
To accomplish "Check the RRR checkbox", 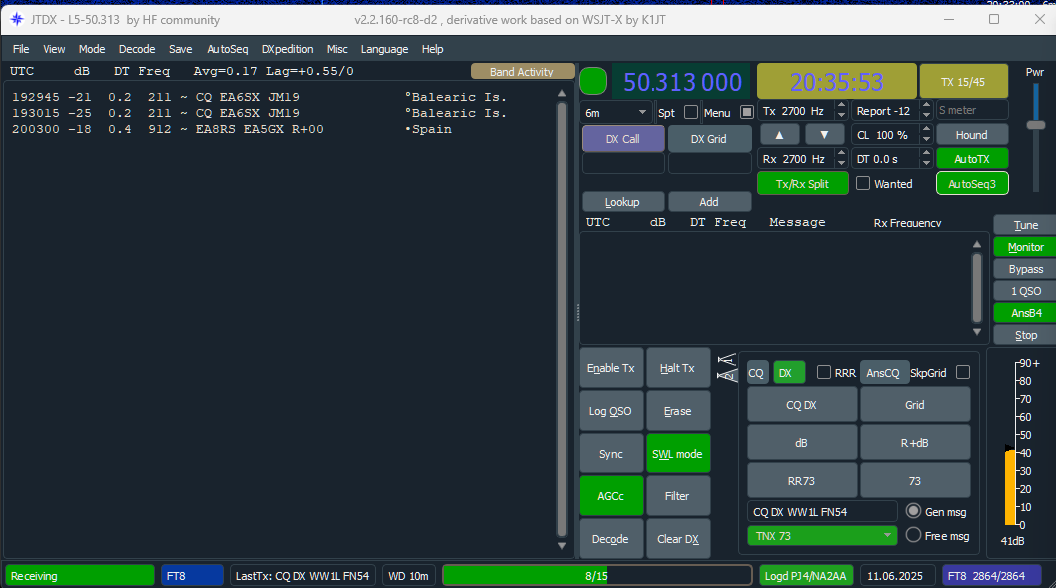I will pyautogui.click(x=824, y=372).
